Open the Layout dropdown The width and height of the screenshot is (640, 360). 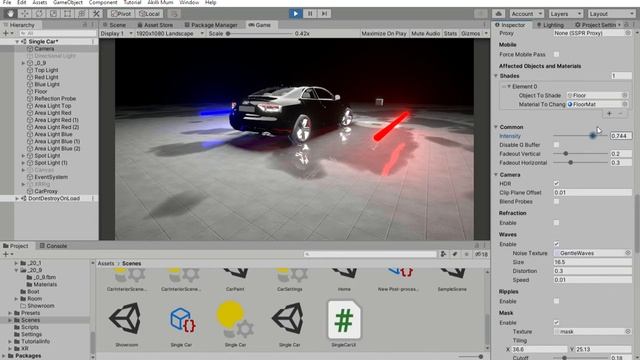click(611, 13)
